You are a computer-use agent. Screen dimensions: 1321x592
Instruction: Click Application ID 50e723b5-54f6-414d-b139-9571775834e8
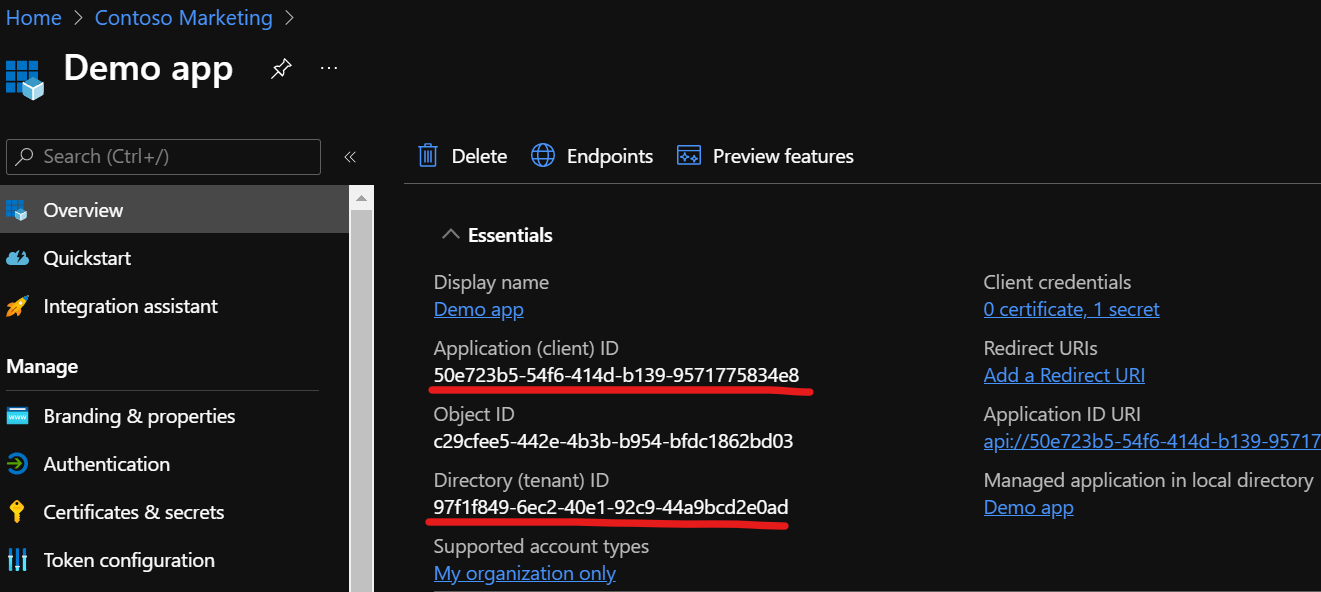(x=616, y=375)
